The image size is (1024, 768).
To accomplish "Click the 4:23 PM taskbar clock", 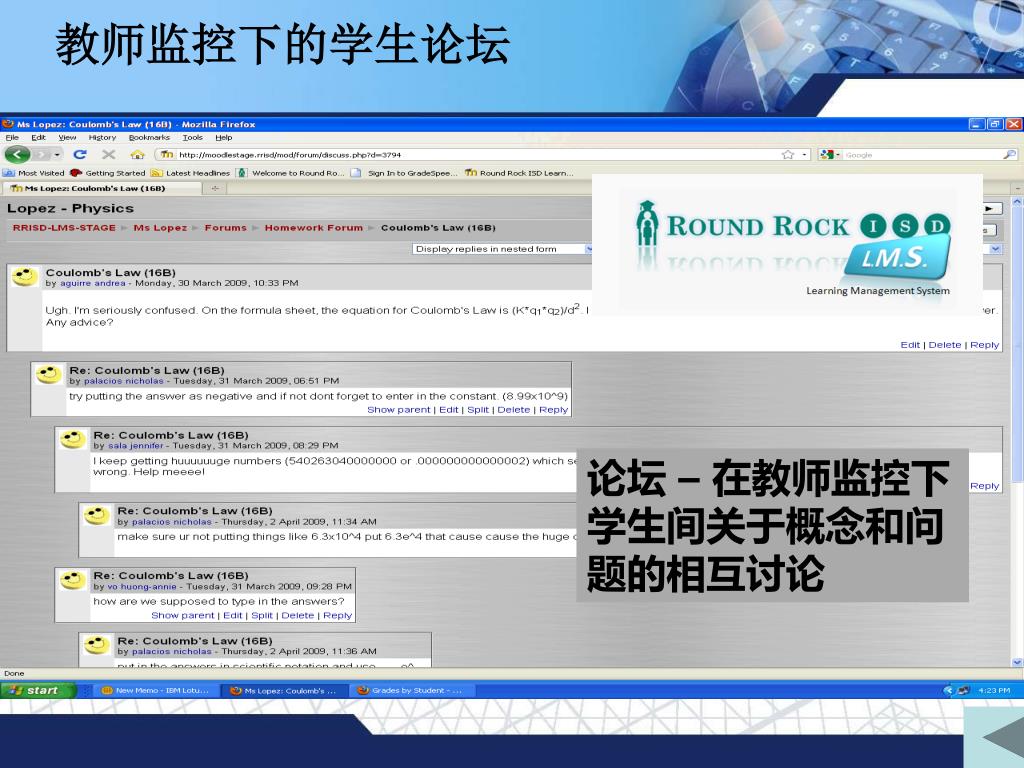I will click(x=995, y=690).
